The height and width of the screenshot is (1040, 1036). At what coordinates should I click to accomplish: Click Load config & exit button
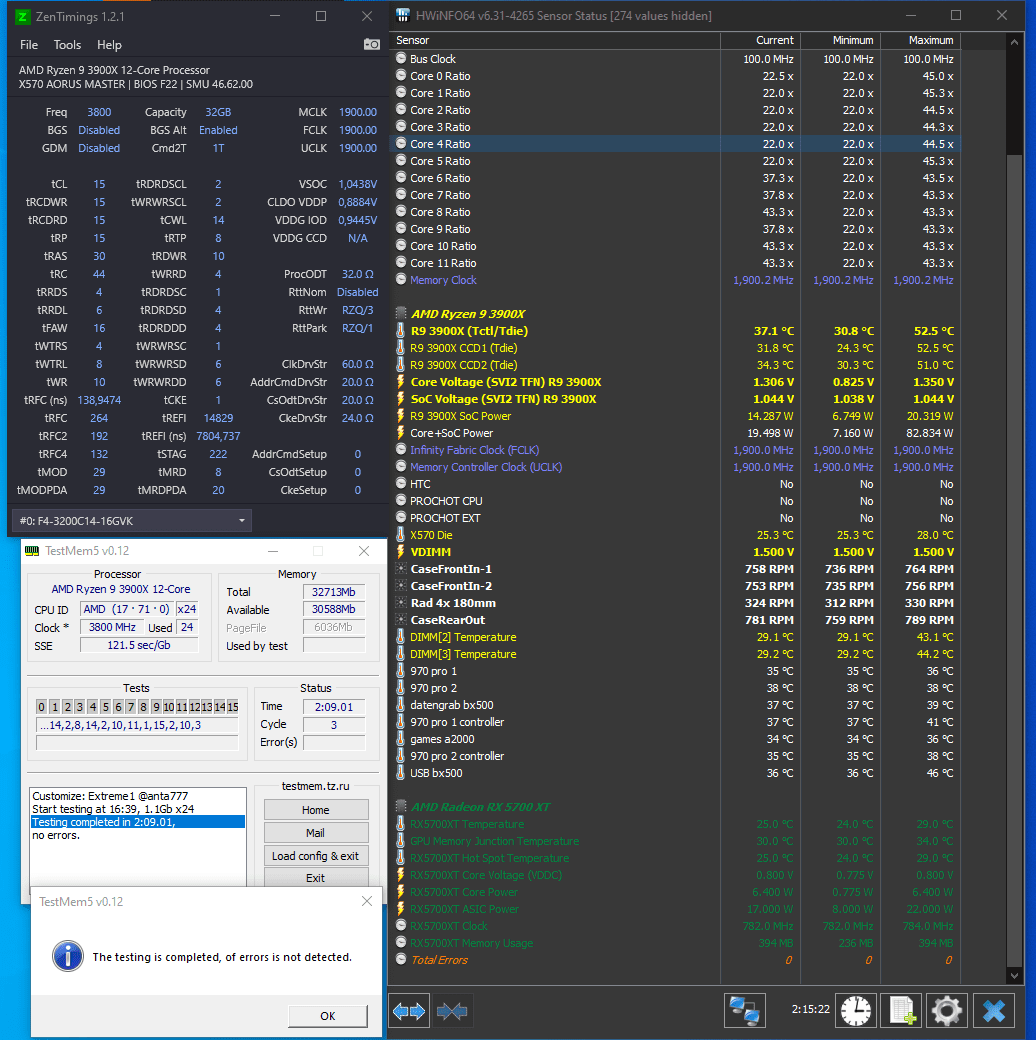pyautogui.click(x=316, y=856)
